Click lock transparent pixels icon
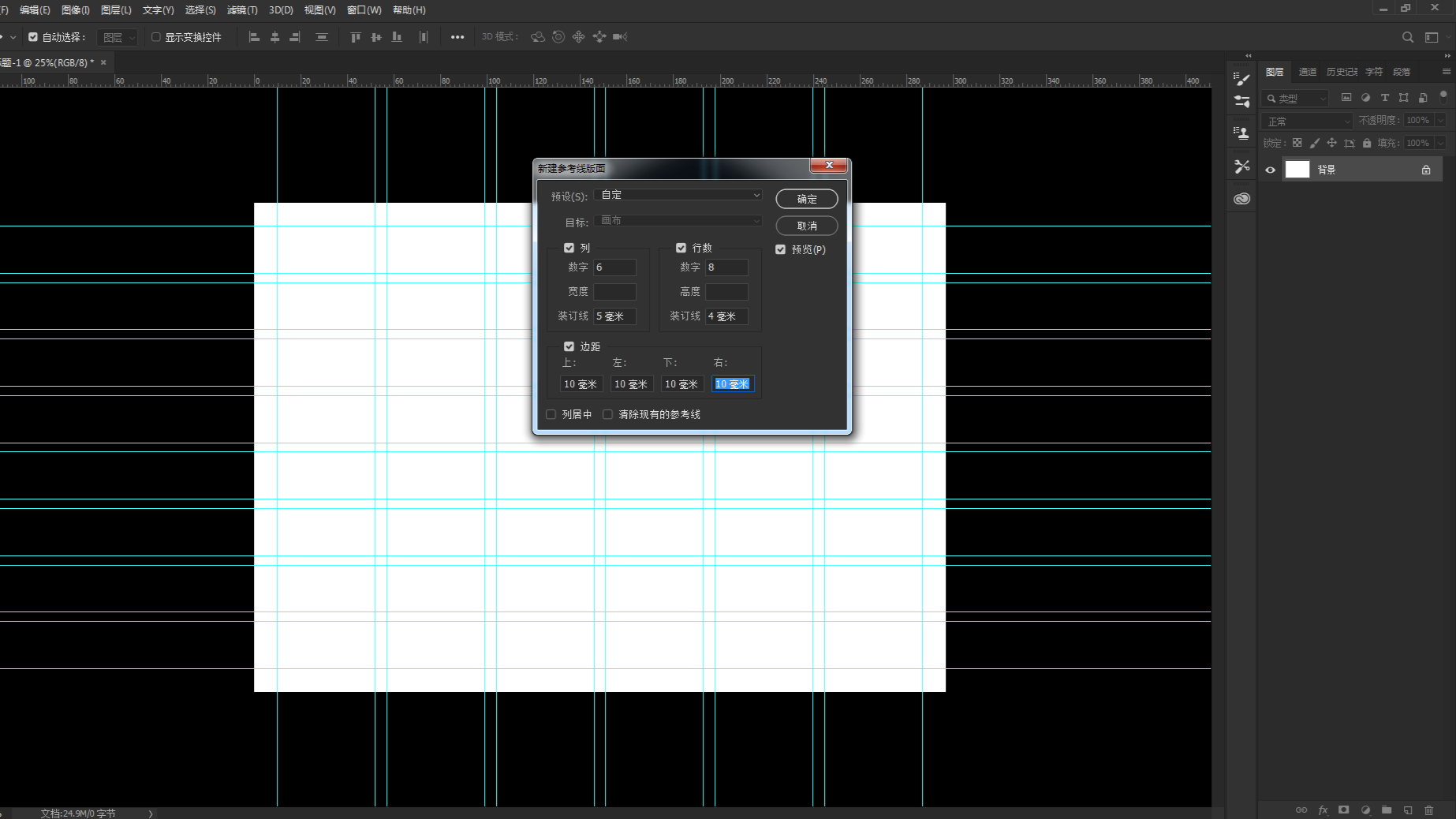This screenshot has width=1456, height=819. coord(1297,143)
